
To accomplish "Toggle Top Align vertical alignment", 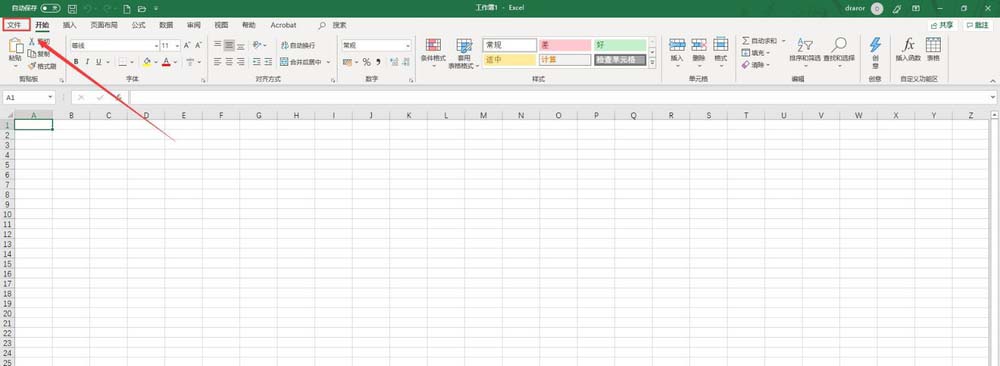I will (x=217, y=45).
